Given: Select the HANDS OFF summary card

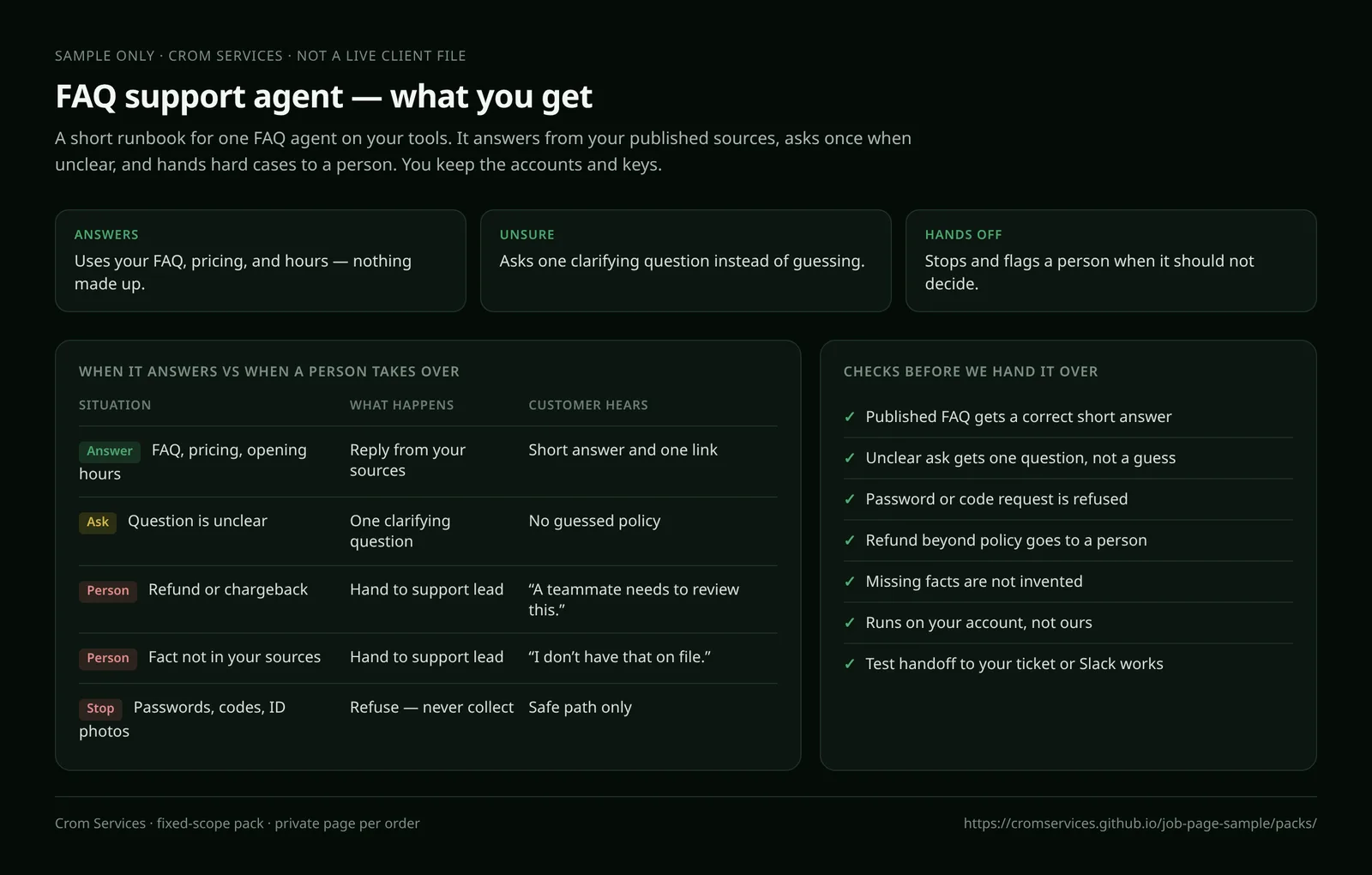Looking at the screenshot, I should [x=1111, y=261].
